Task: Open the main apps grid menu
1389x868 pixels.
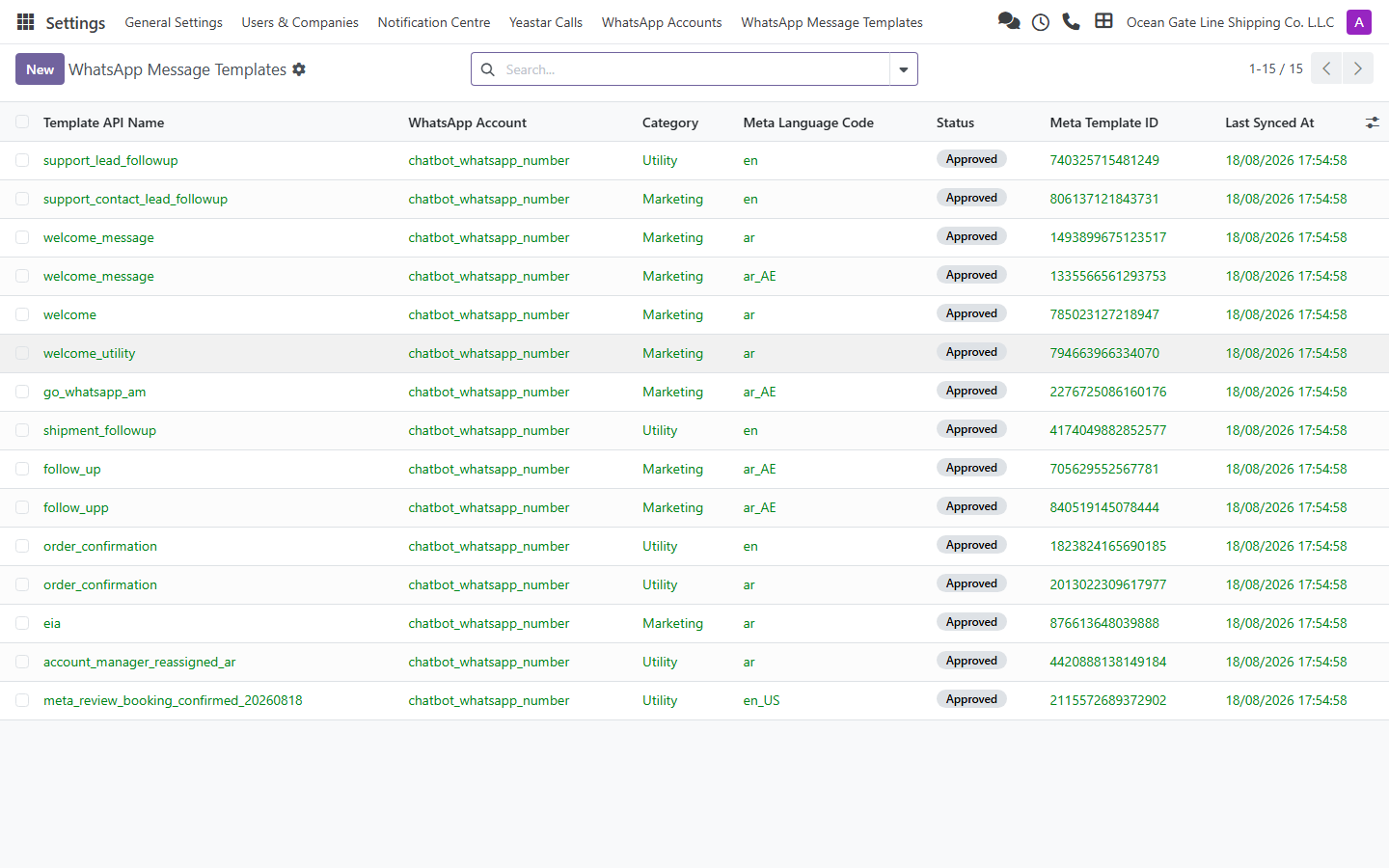Action: click(26, 22)
